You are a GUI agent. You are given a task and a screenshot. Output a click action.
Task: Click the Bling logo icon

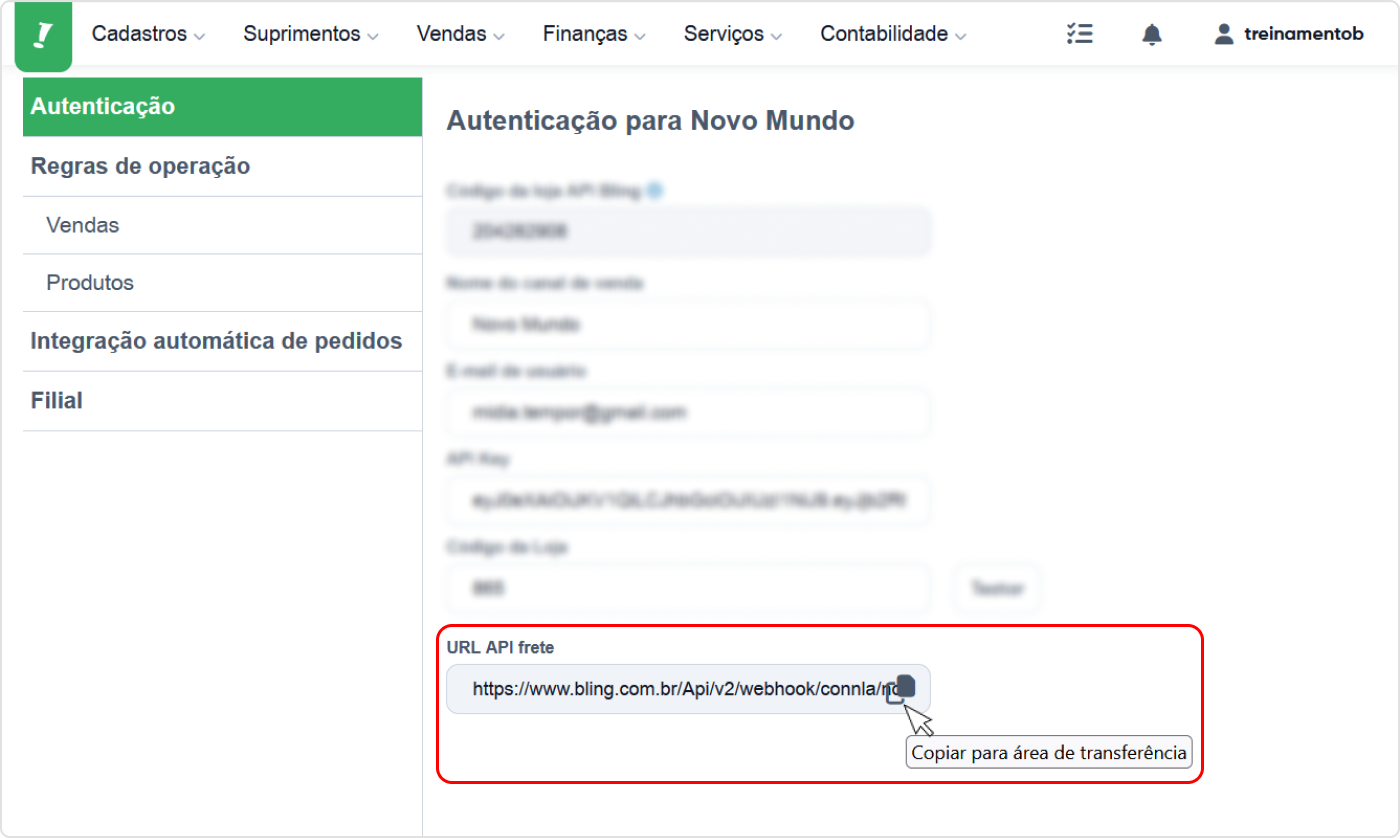click(43, 36)
